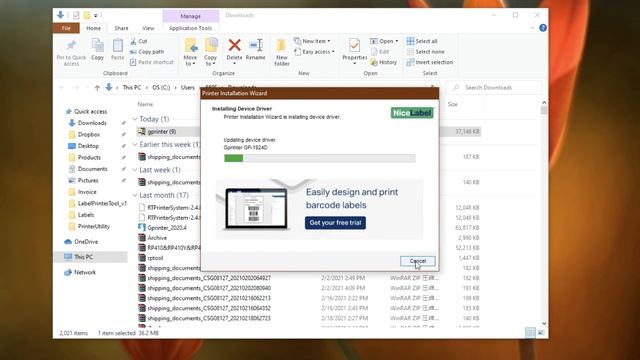This screenshot has height=360, width=640.
Task: Collapse the Today (1) group
Action: point(135,119)
